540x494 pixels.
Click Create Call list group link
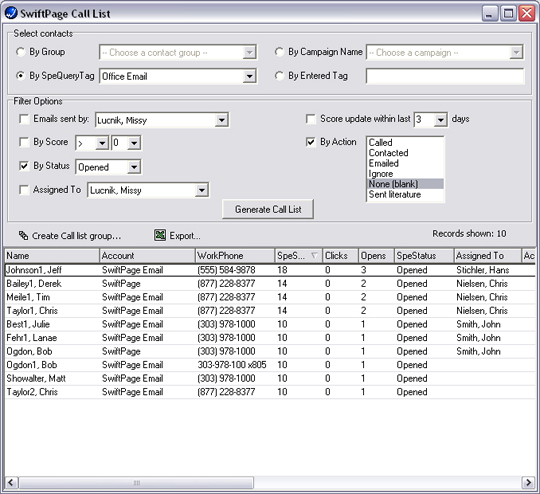point(76,236)
